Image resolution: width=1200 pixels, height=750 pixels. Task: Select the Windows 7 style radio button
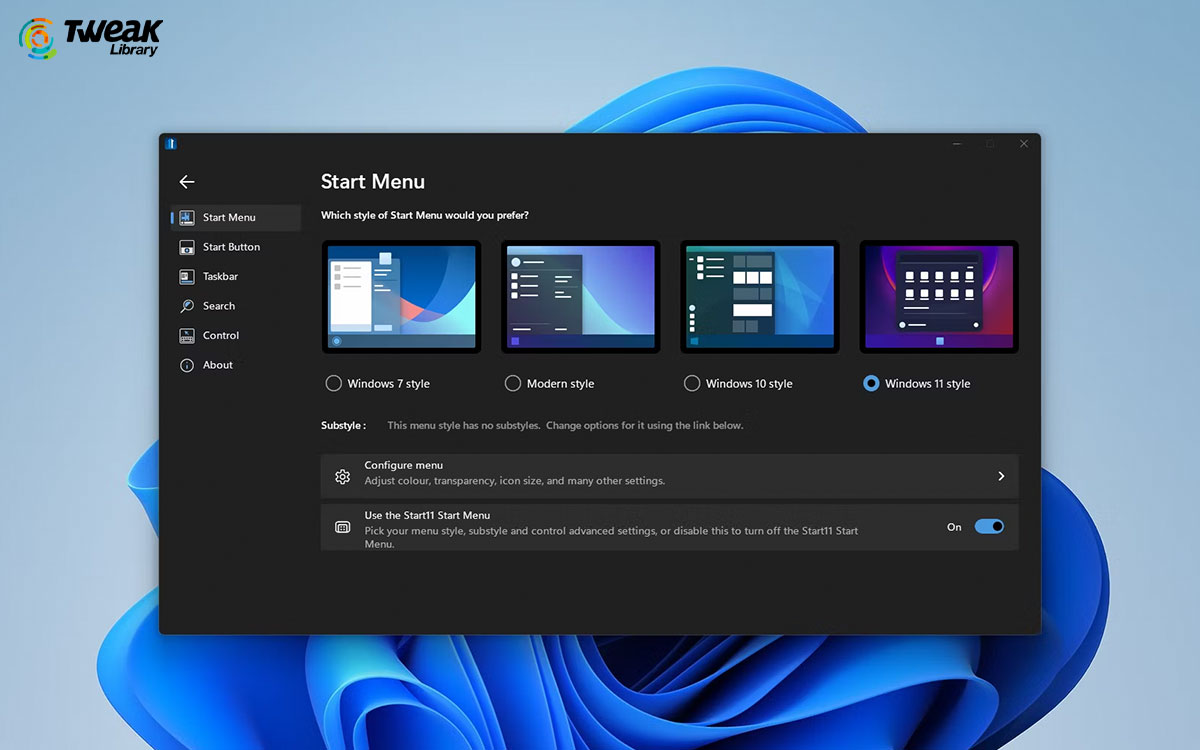click(x=333, y=383)
